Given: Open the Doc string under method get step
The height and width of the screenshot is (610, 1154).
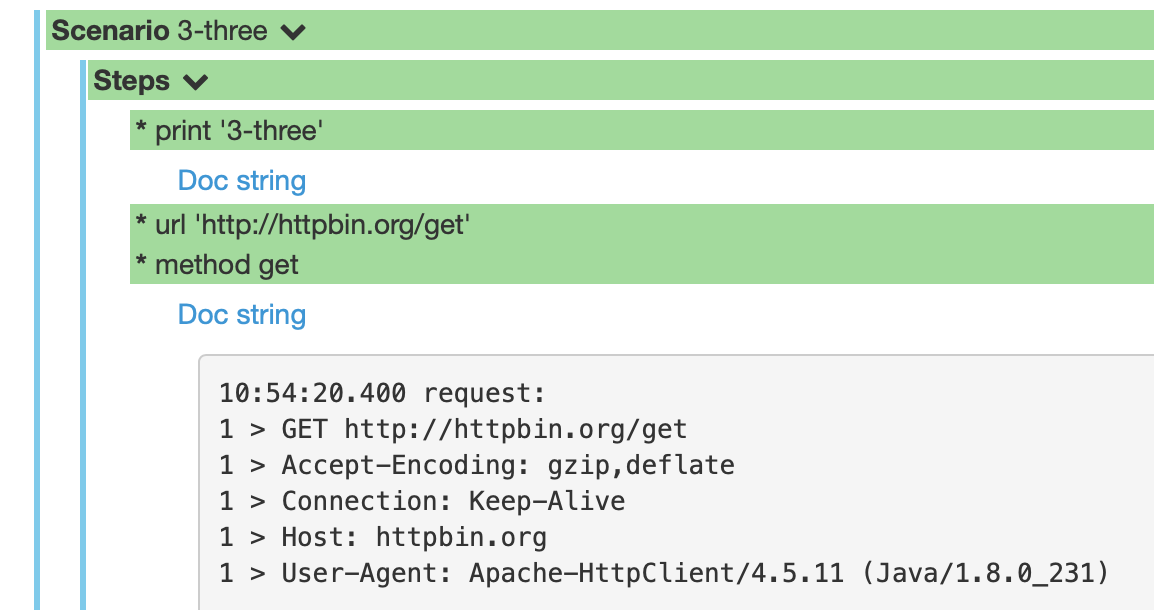Looking at the screenshot, I should (242, 314).
